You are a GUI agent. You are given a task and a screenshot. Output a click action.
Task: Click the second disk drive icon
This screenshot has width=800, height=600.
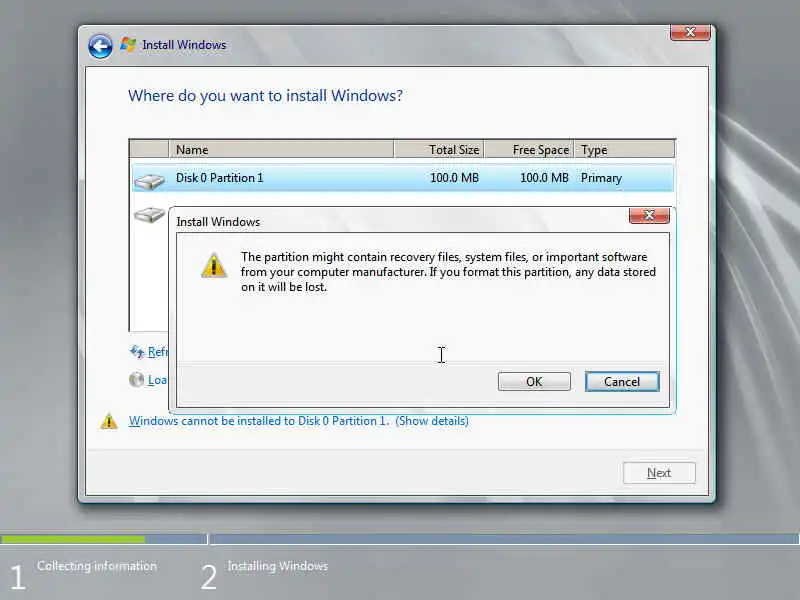149,214
